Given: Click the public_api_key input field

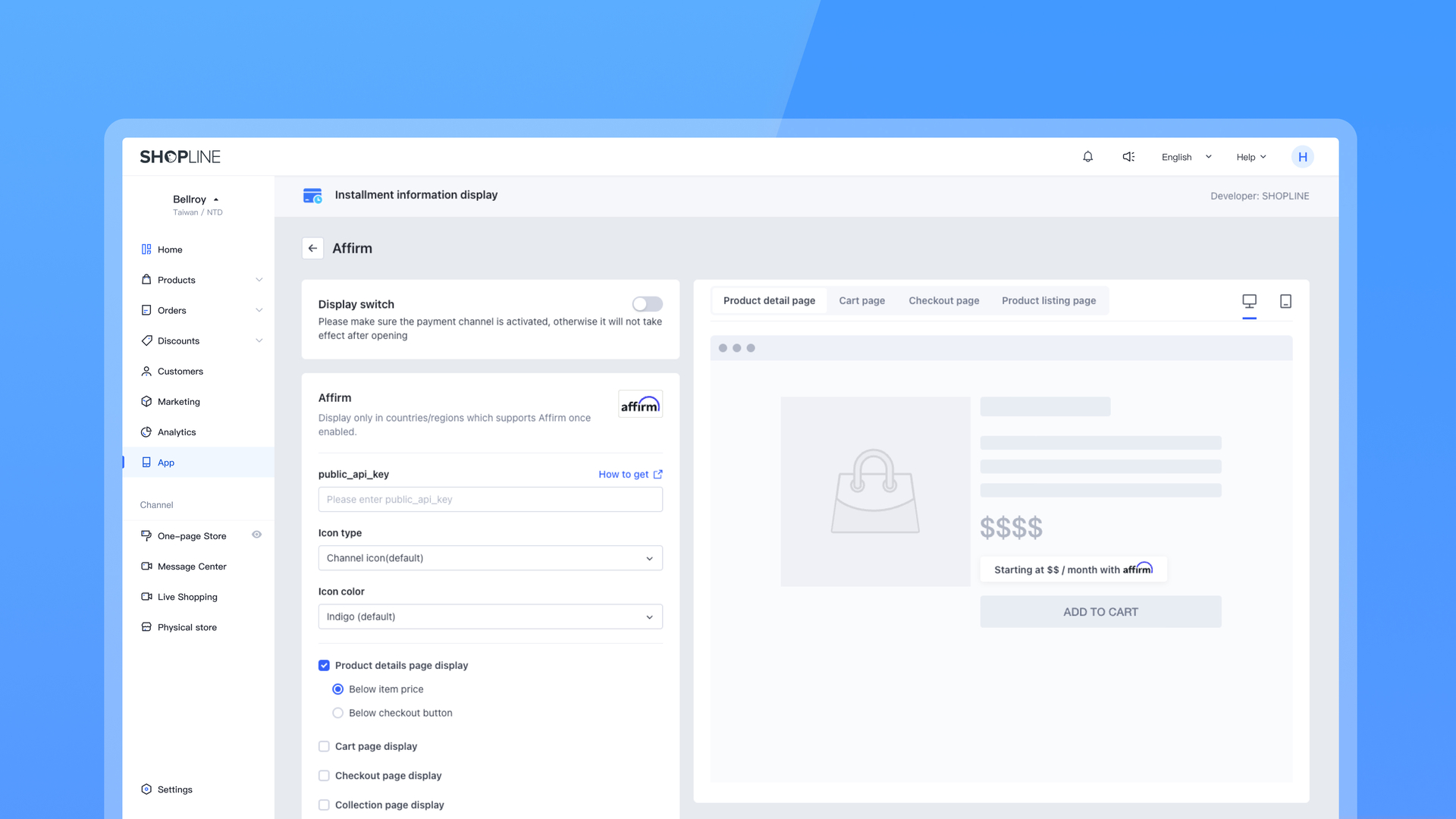Looking at the screenshot, I should pyautogui.click(x=490, y=500).
